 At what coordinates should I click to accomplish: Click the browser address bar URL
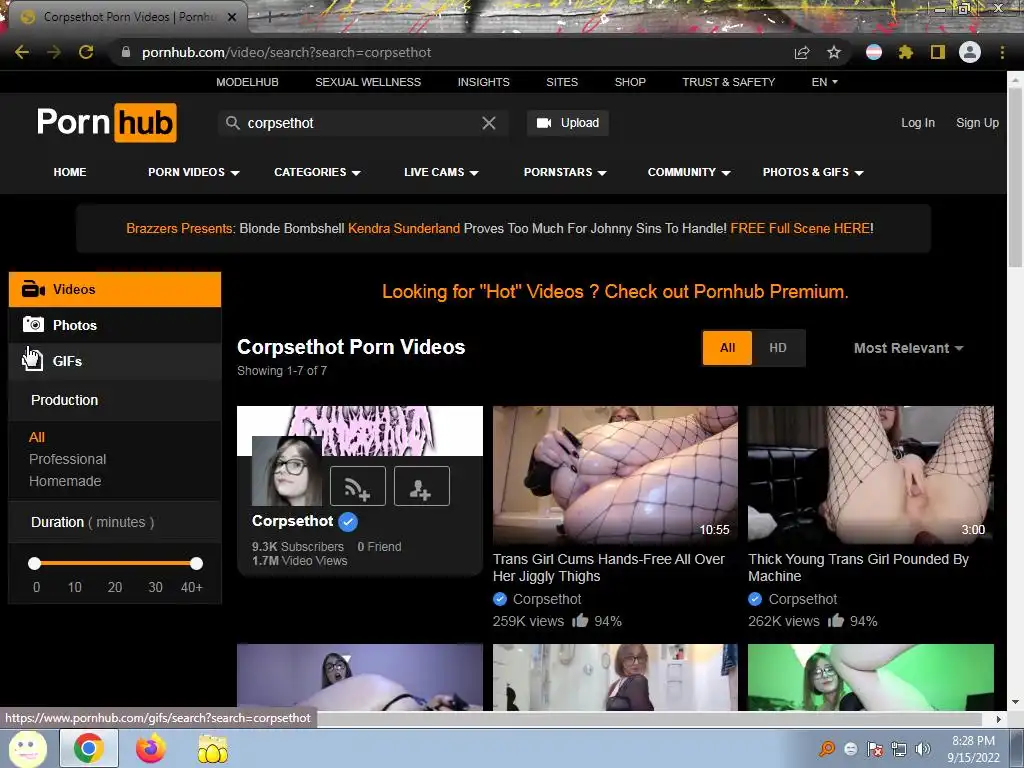point(286,52)
